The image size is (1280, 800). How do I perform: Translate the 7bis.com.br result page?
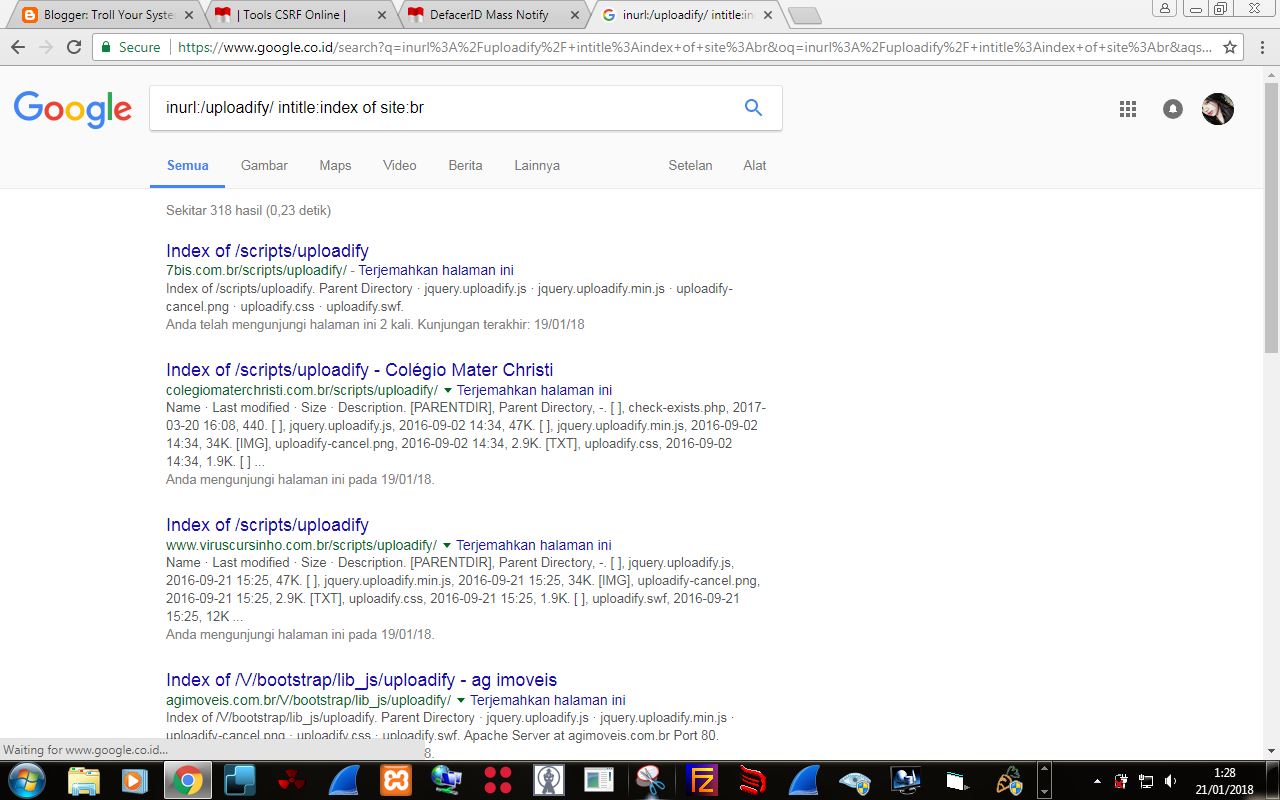pos(436,270)
